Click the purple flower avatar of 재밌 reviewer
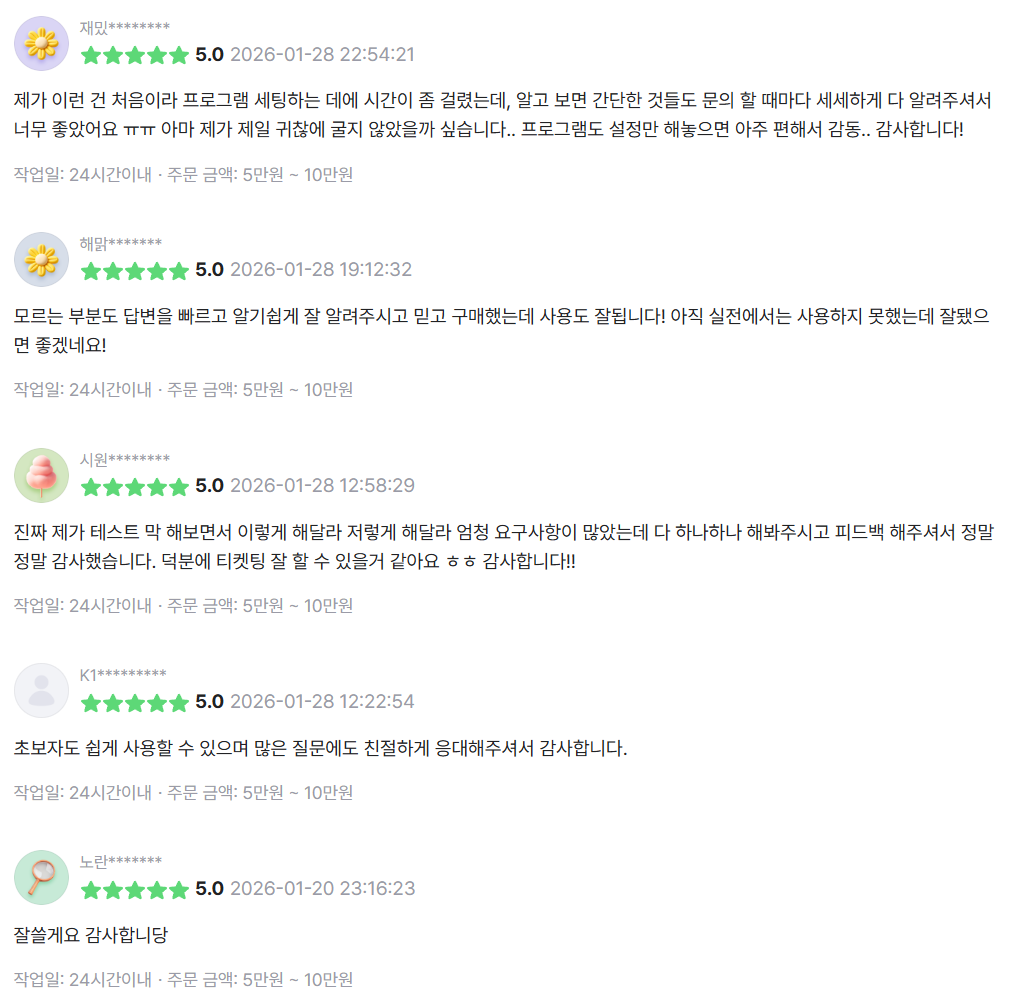 tap(41, 44)
